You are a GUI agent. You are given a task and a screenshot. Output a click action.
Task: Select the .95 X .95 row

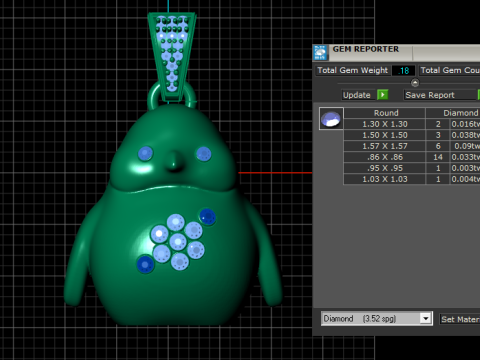(412, 168)
